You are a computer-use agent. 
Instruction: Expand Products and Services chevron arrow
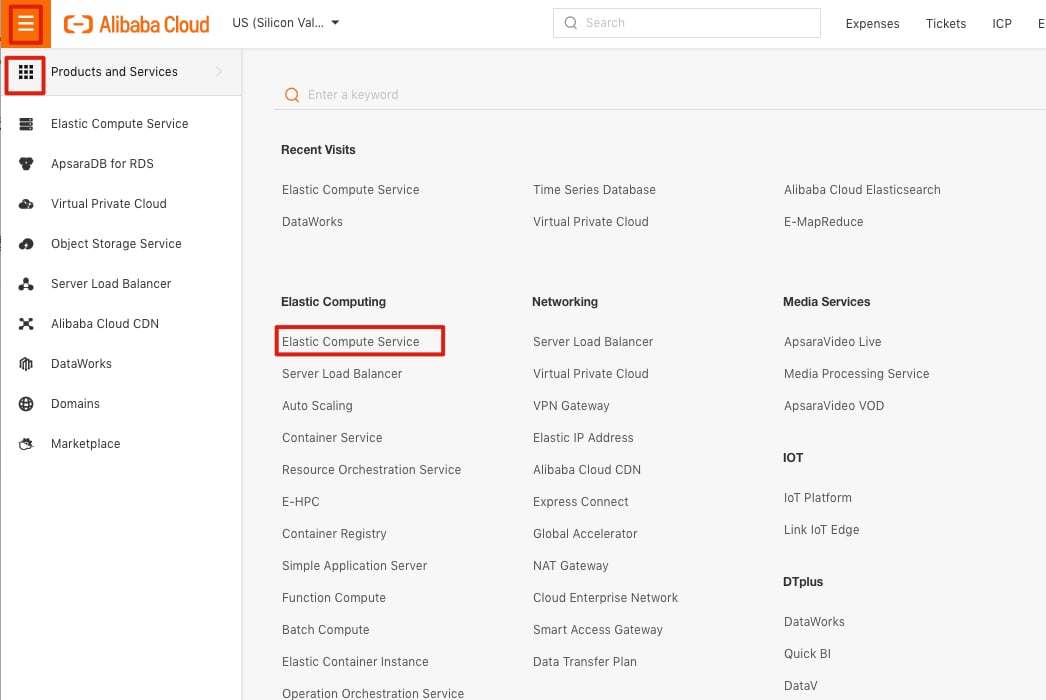point(219,71)
